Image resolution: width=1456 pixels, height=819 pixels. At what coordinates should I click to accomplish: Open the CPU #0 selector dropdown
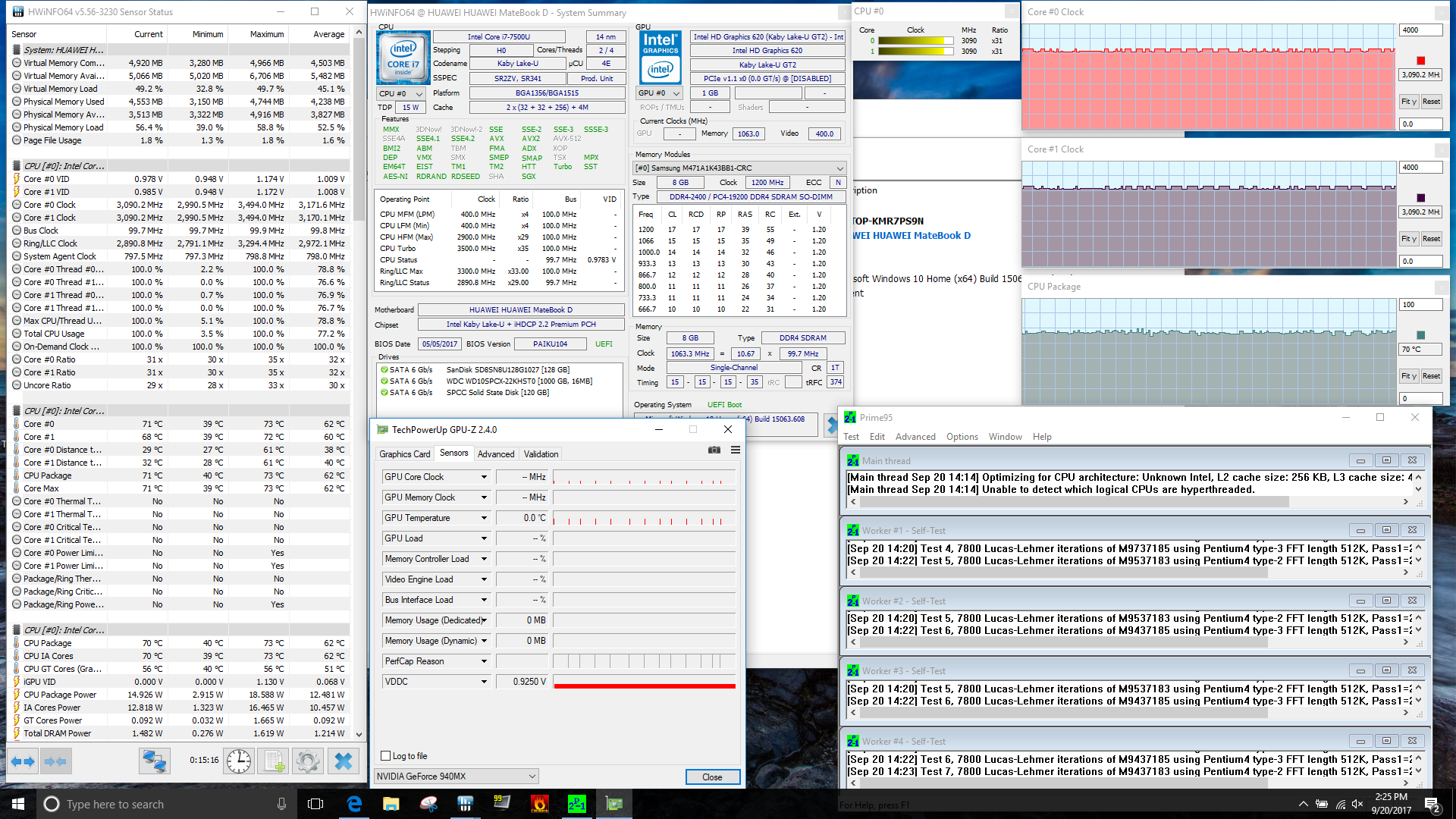(x=400, y=93)
